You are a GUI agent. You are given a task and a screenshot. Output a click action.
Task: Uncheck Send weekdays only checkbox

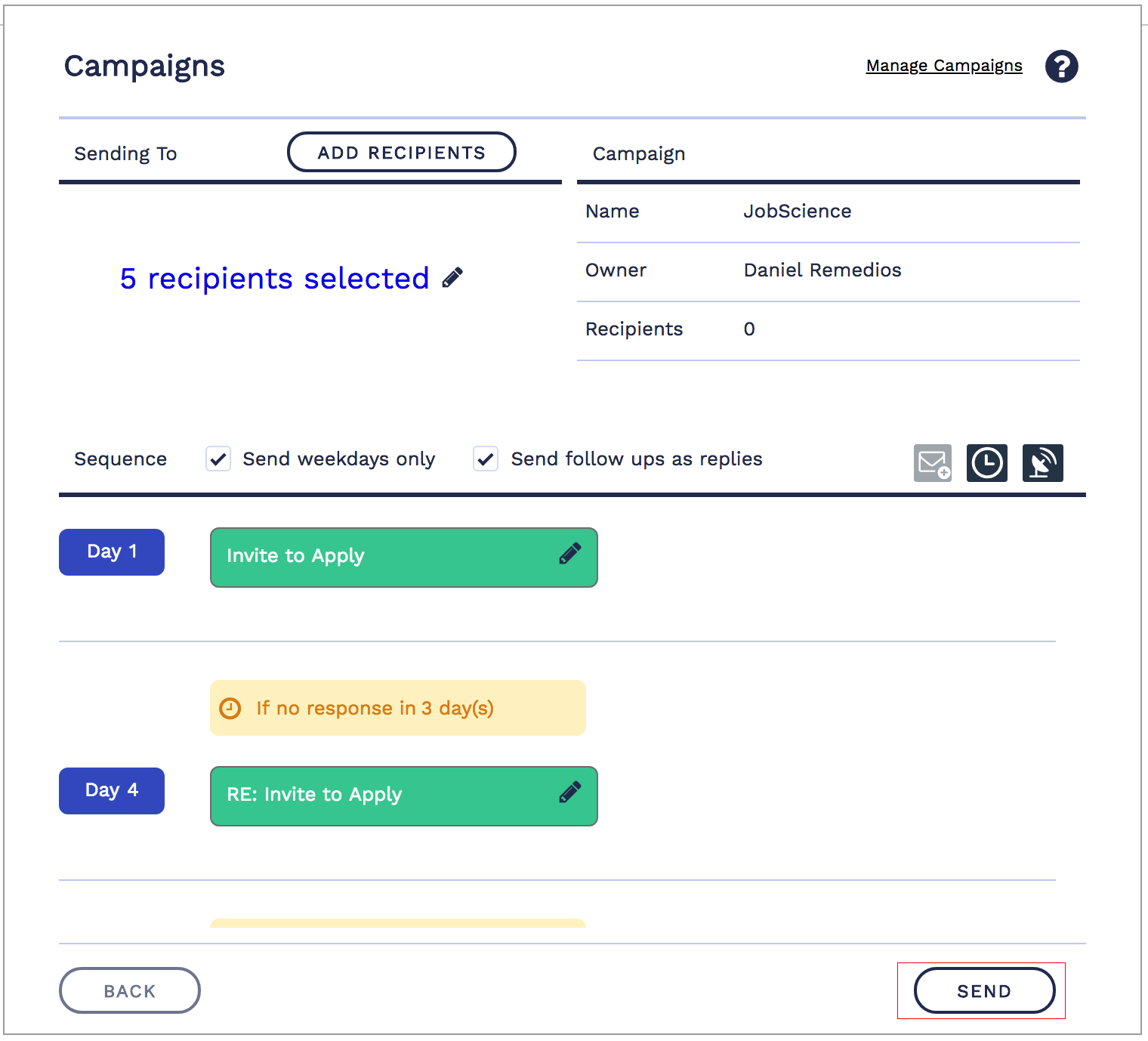(x=218, y=459)
